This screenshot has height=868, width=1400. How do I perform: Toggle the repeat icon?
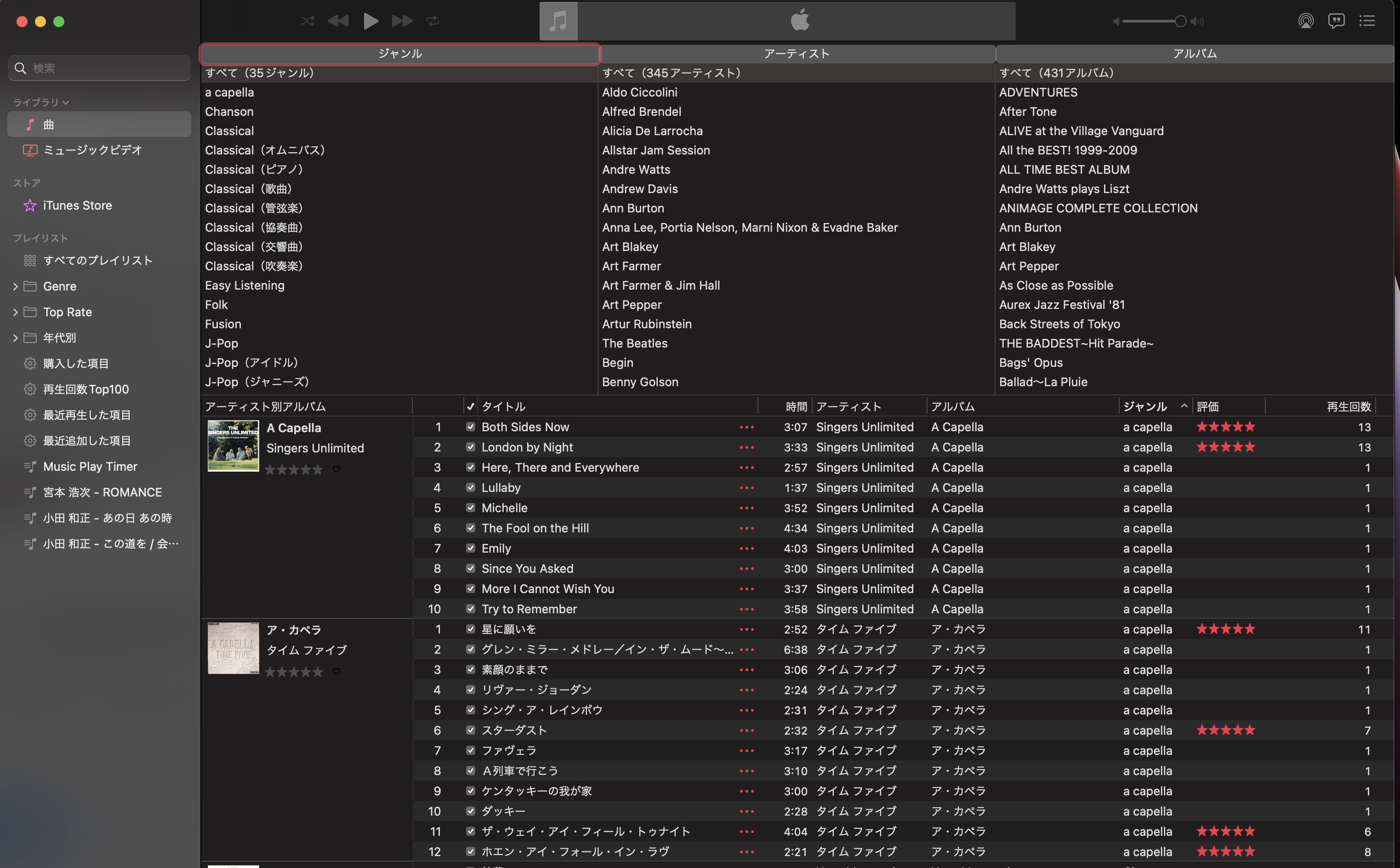pyautogui.click(x=433, y=21)
